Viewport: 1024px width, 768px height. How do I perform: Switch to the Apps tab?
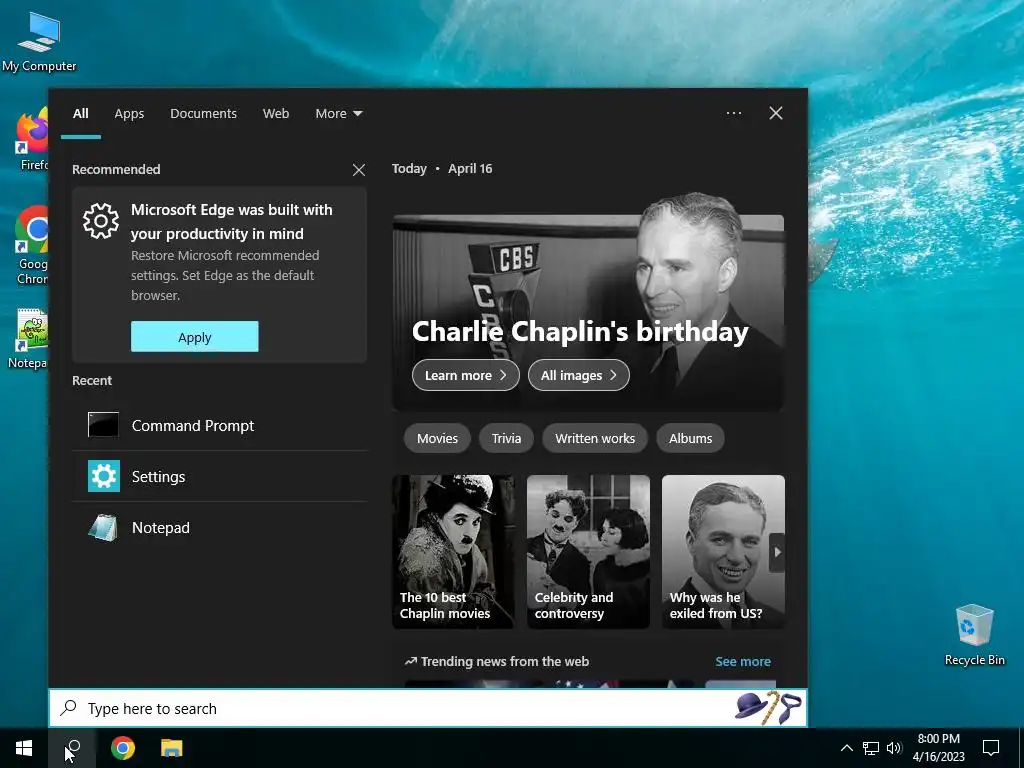click(129, 113)
